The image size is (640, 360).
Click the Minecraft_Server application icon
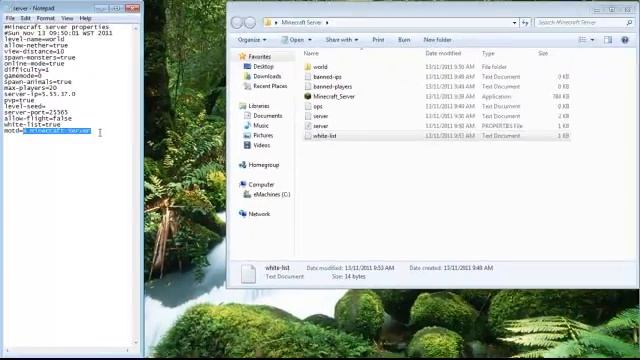point(308,96)
